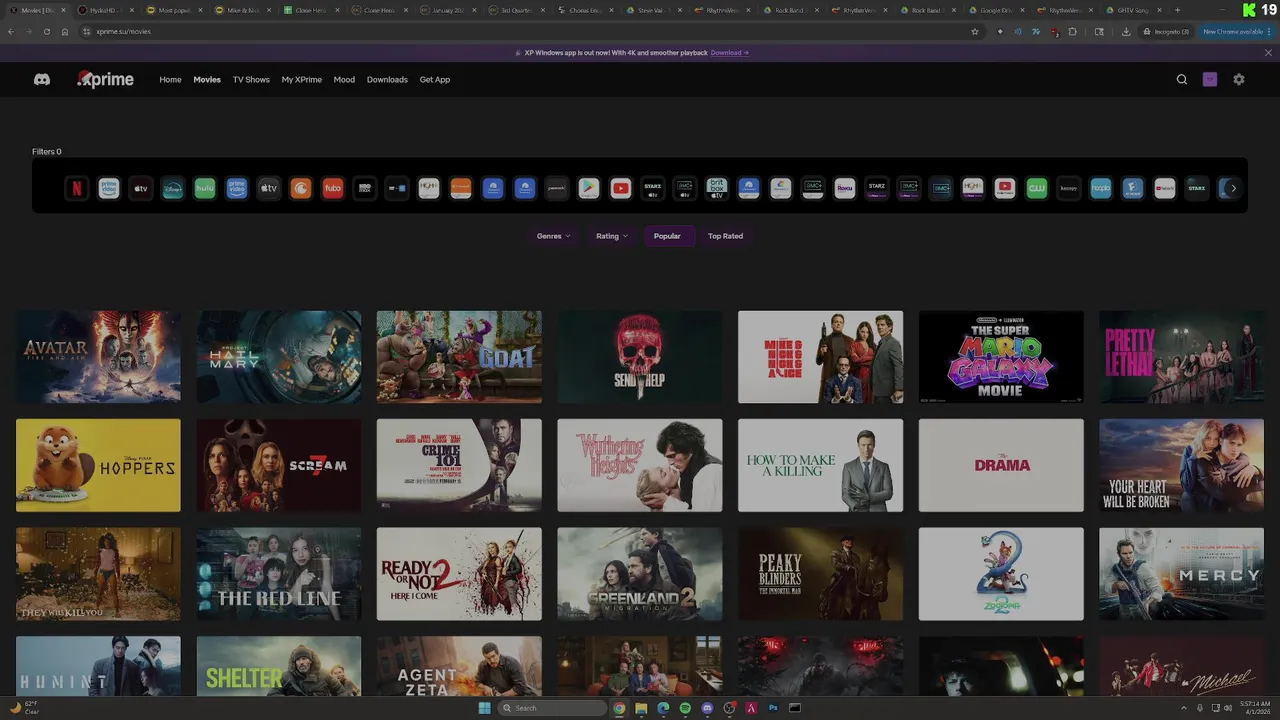Click the Windows Start button

tap(485, 708)
